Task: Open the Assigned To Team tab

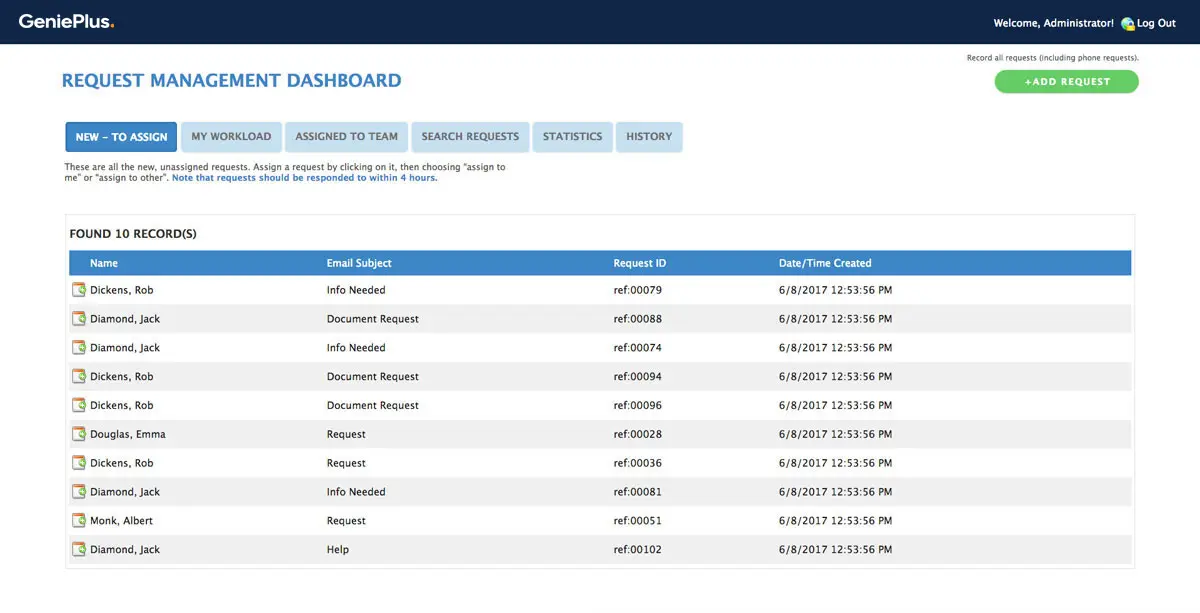Action: [x=346, y=137]
